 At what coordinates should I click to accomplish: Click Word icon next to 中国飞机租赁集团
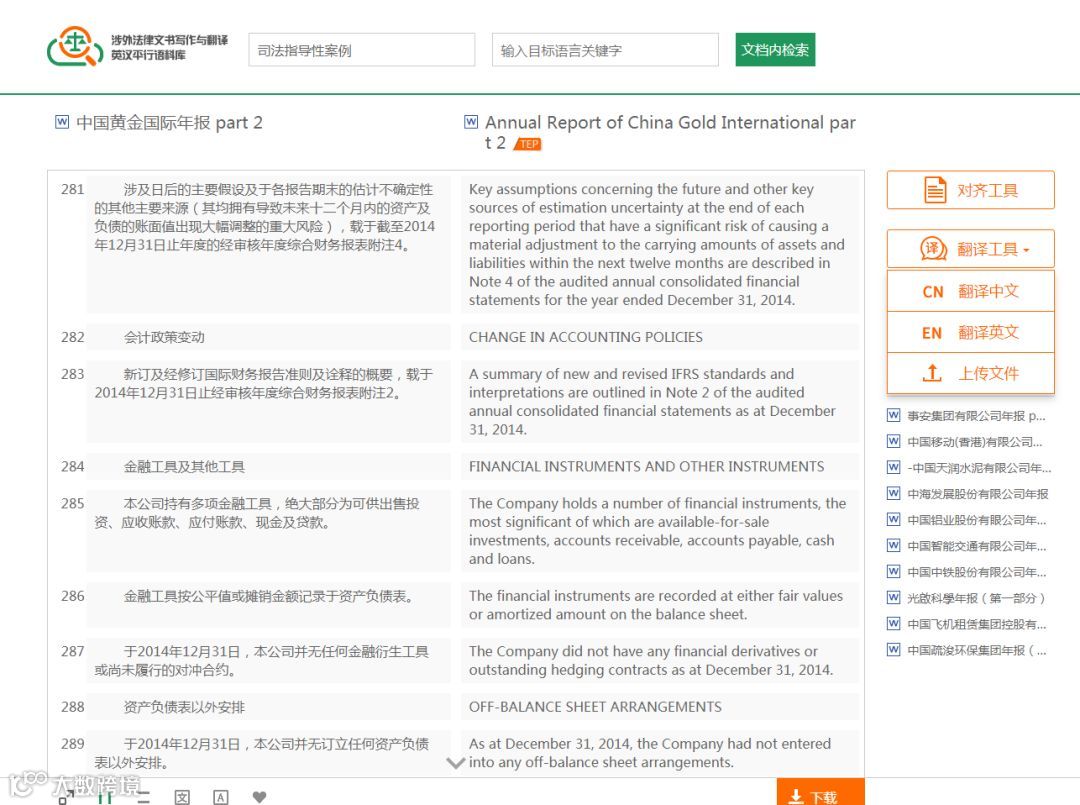(893, 623)
